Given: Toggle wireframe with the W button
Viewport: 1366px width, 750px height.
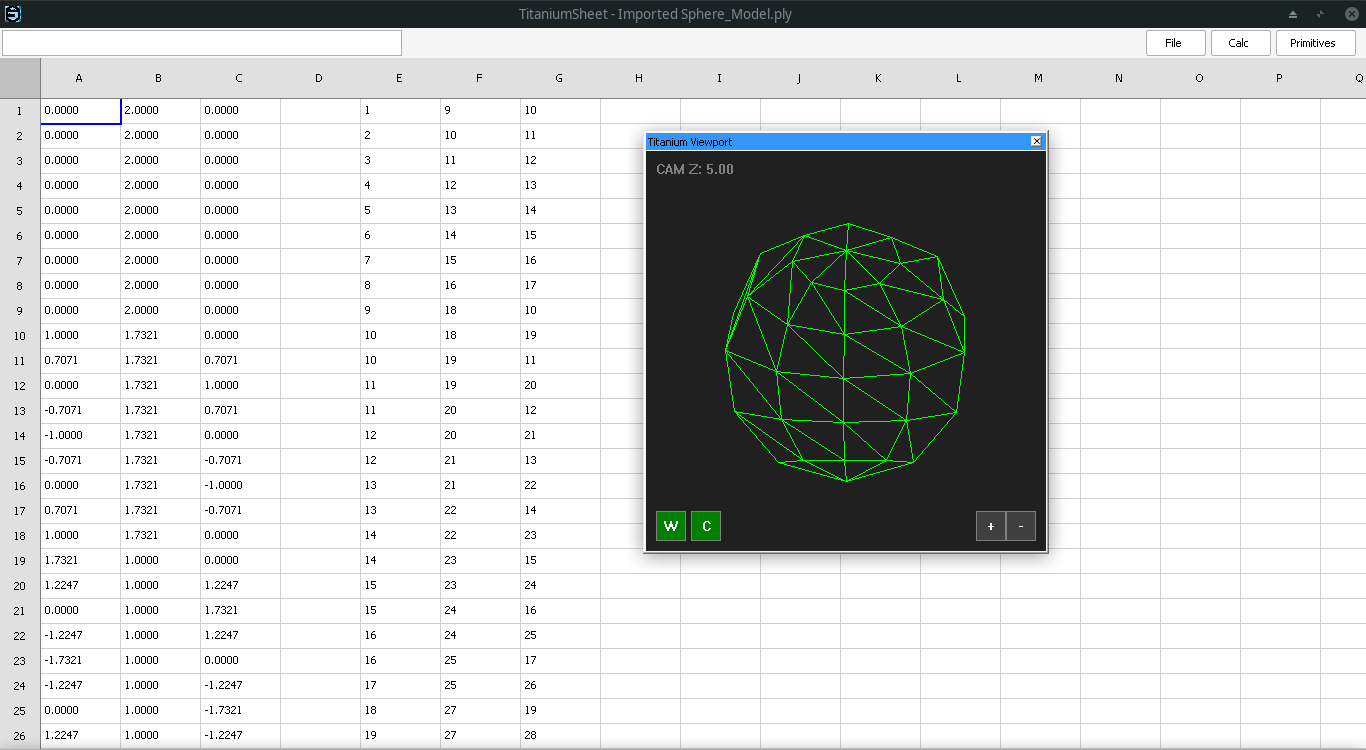Looking at the screenshot, I should (x=671, y=526).
